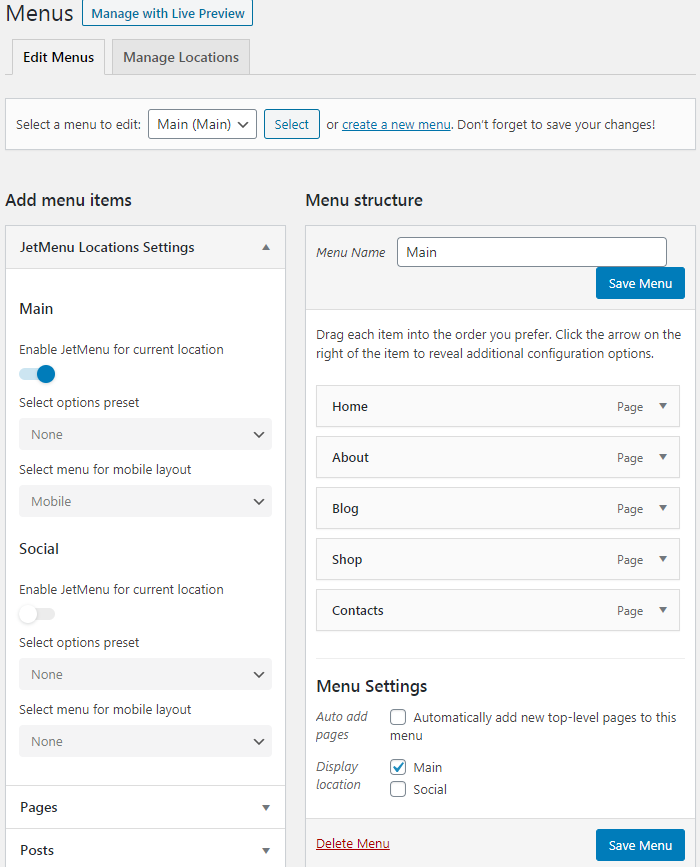Open Main options preset dropdown
The width and height of the screenshot is (700, 867).
coord(145,434)
